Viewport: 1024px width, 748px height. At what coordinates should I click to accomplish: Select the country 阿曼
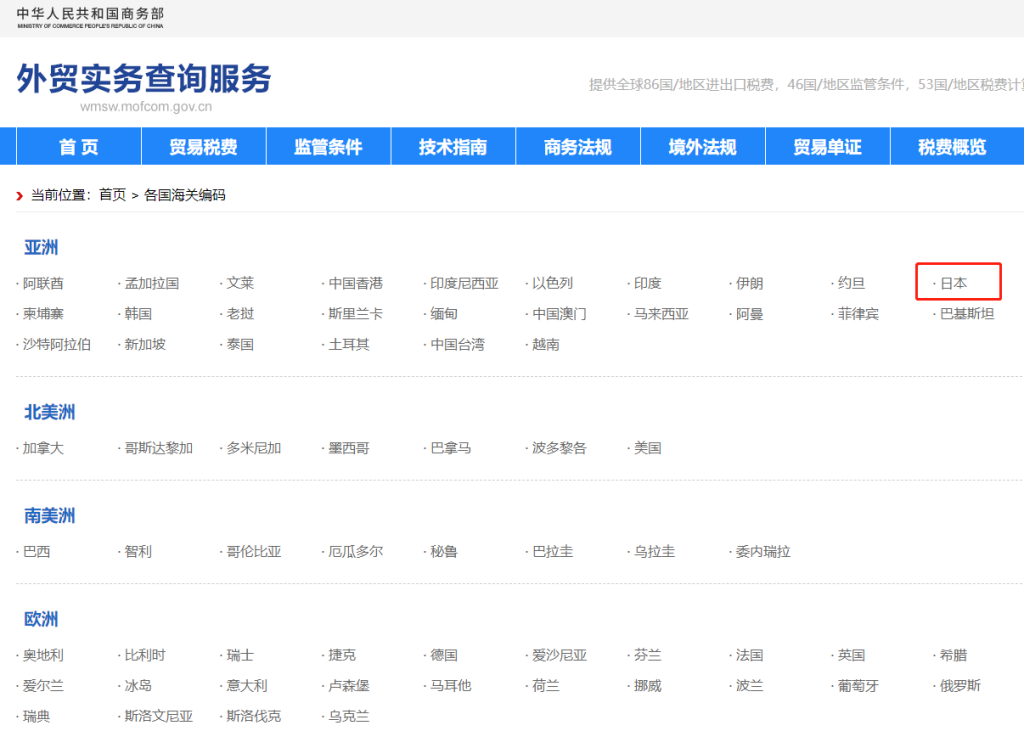pos(749,314)
